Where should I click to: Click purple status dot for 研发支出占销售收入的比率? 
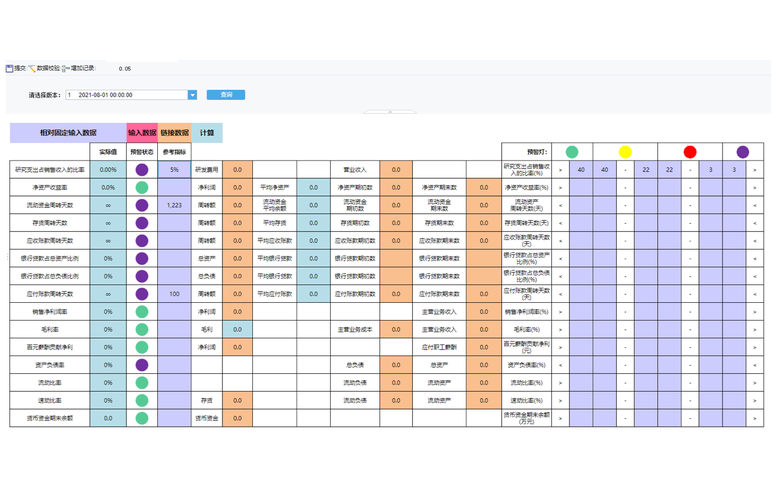pos(142,170)
